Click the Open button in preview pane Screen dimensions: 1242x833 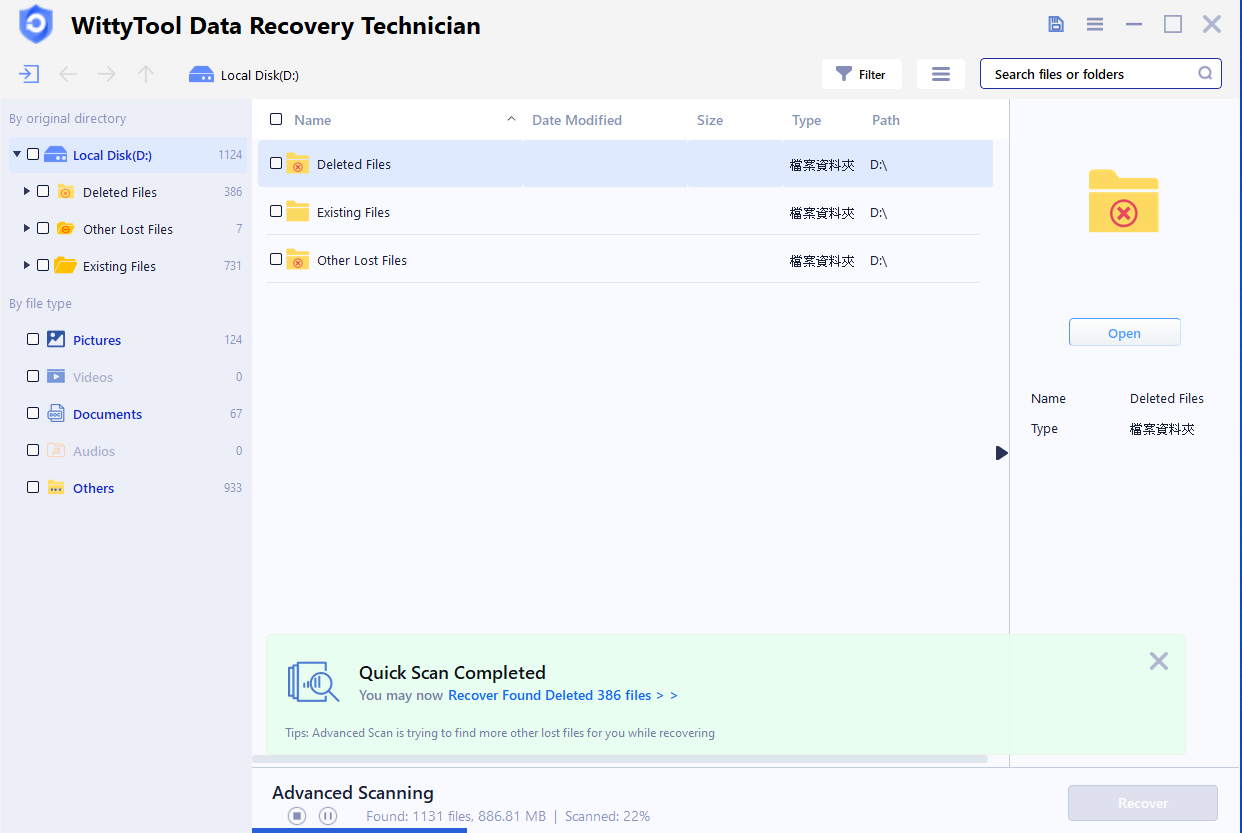click(1124, 333)
